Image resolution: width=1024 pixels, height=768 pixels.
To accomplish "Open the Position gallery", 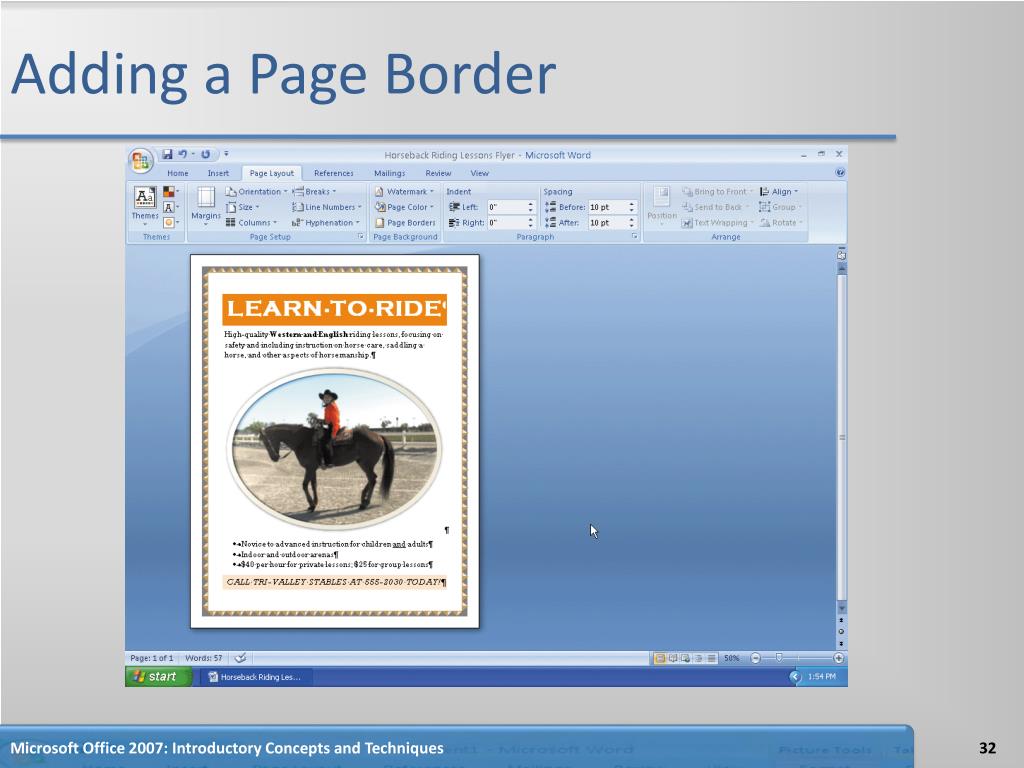I will click(662, 206).
